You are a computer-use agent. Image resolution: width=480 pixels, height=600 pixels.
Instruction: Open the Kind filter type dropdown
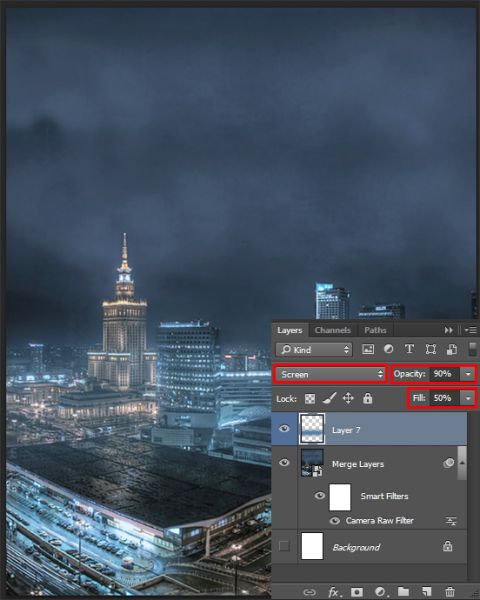click(313, 350)
